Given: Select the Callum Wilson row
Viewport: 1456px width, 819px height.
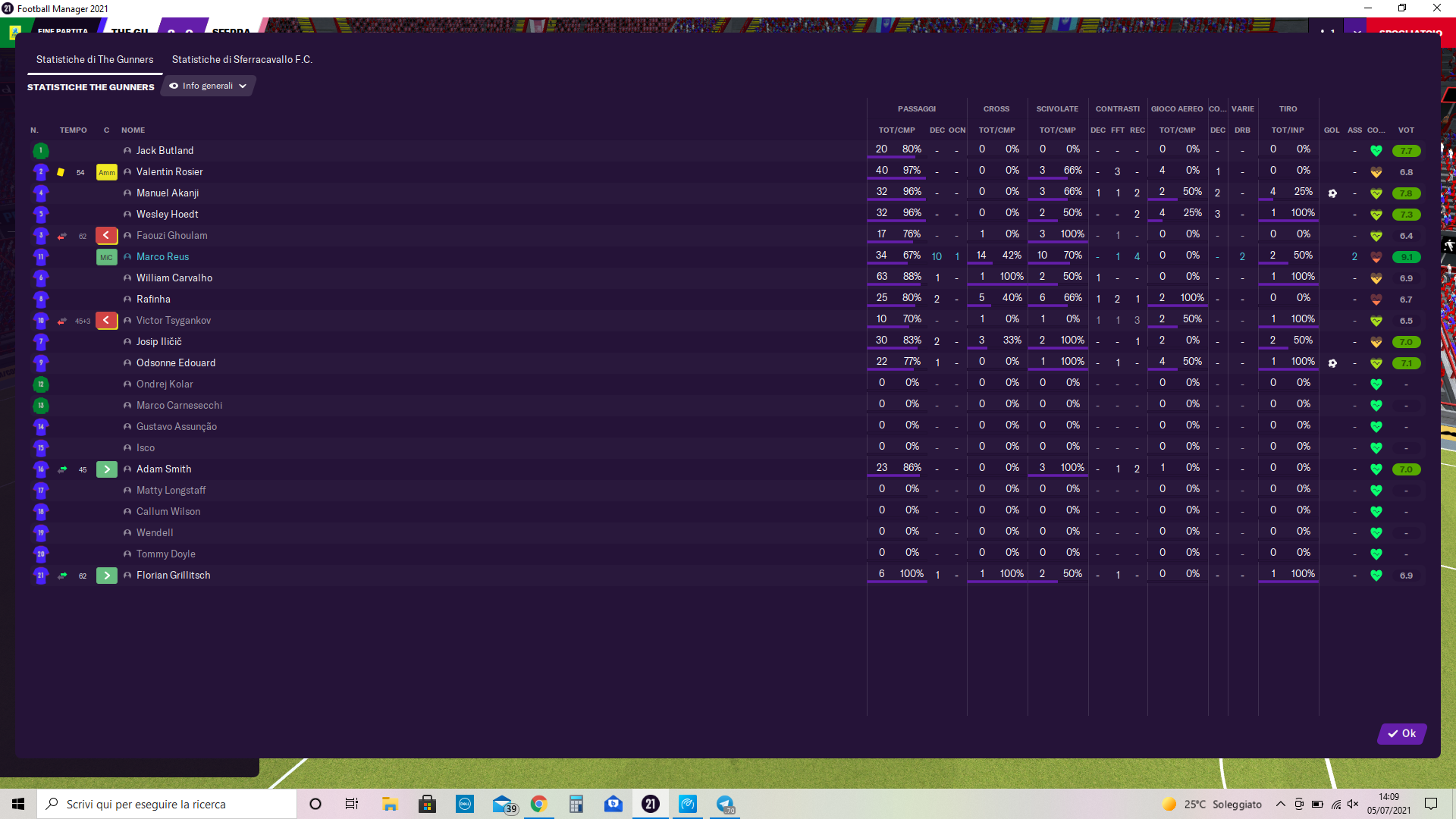Looking at the screenshot, I should (x=726, y=512).
